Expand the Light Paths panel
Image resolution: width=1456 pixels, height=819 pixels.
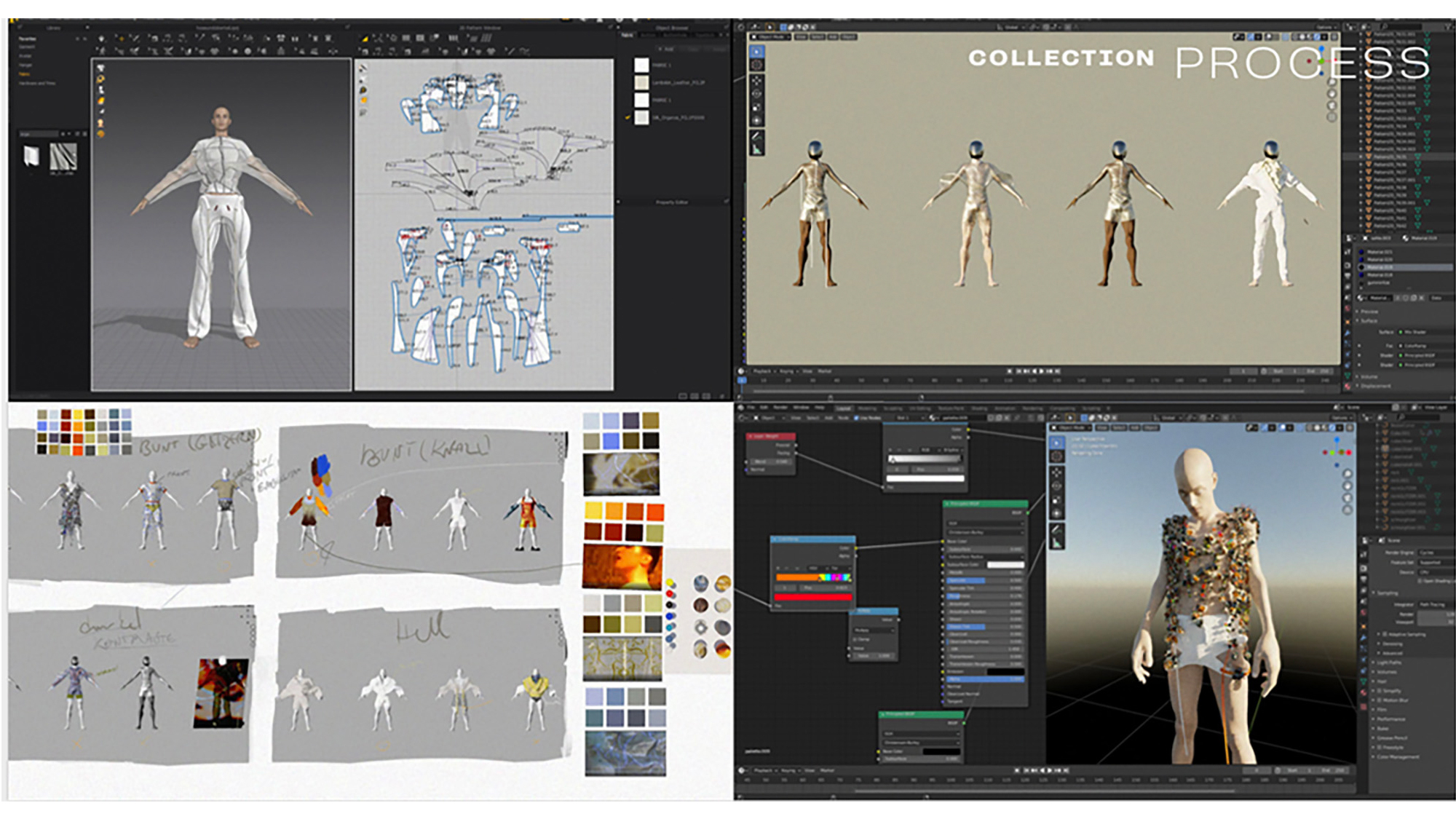[1388, 662]
